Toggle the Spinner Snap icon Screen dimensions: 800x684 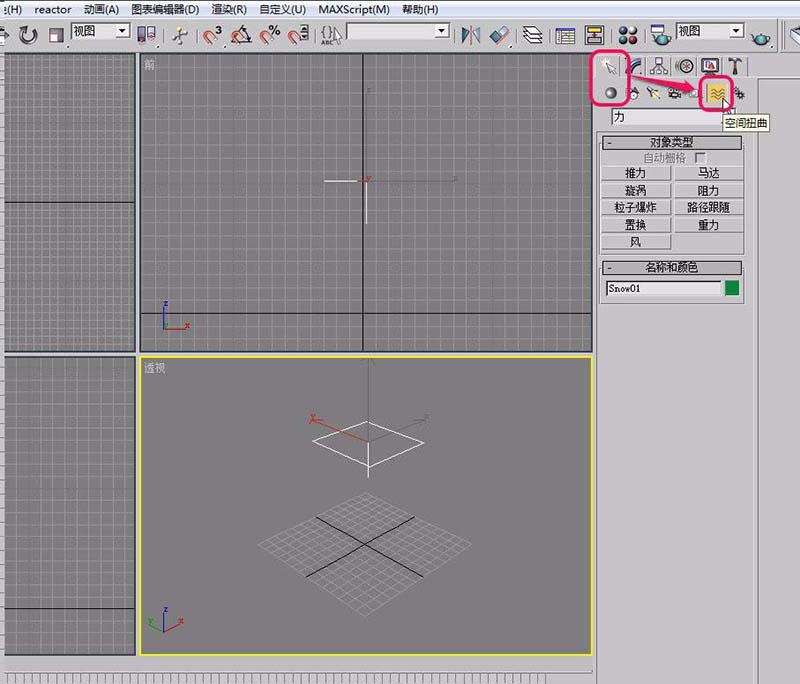click(x=298, y=35)
